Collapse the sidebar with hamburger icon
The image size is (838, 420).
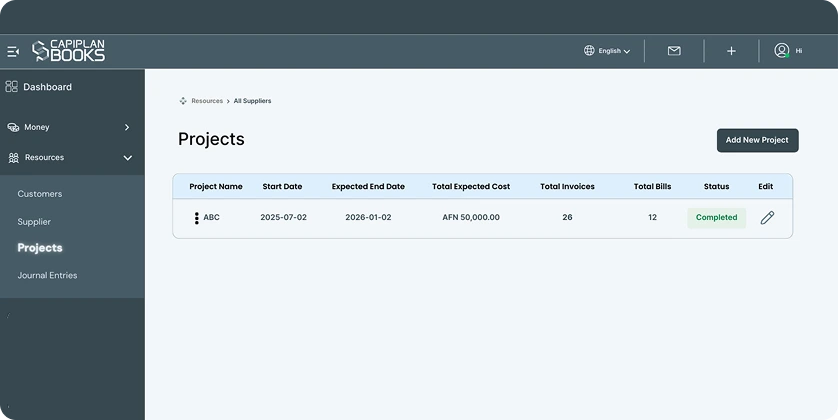[13, 51]
